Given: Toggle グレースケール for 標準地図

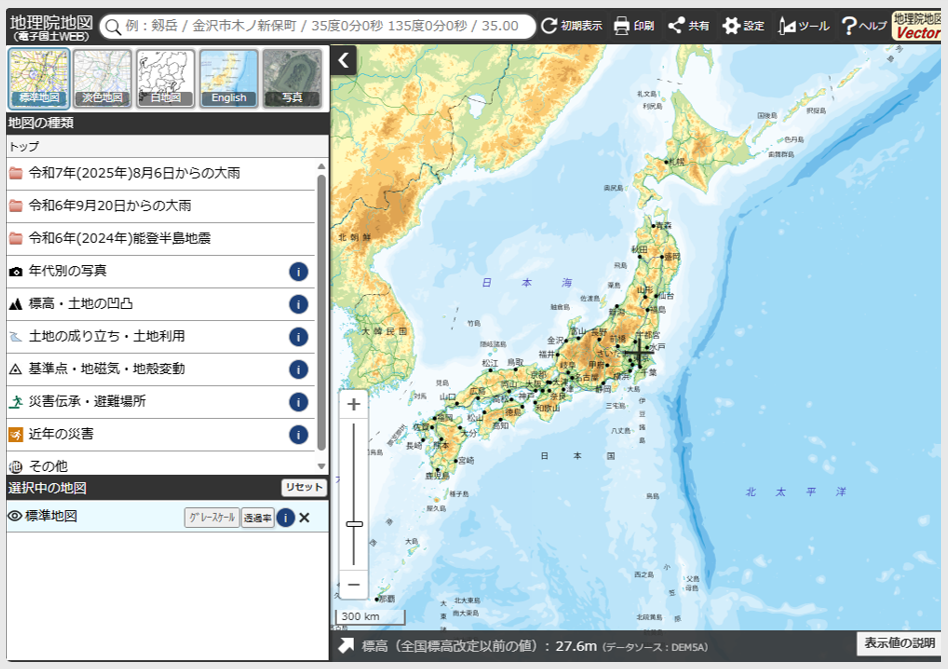Looking at the screenshot, I should click(x=212, y=517).
